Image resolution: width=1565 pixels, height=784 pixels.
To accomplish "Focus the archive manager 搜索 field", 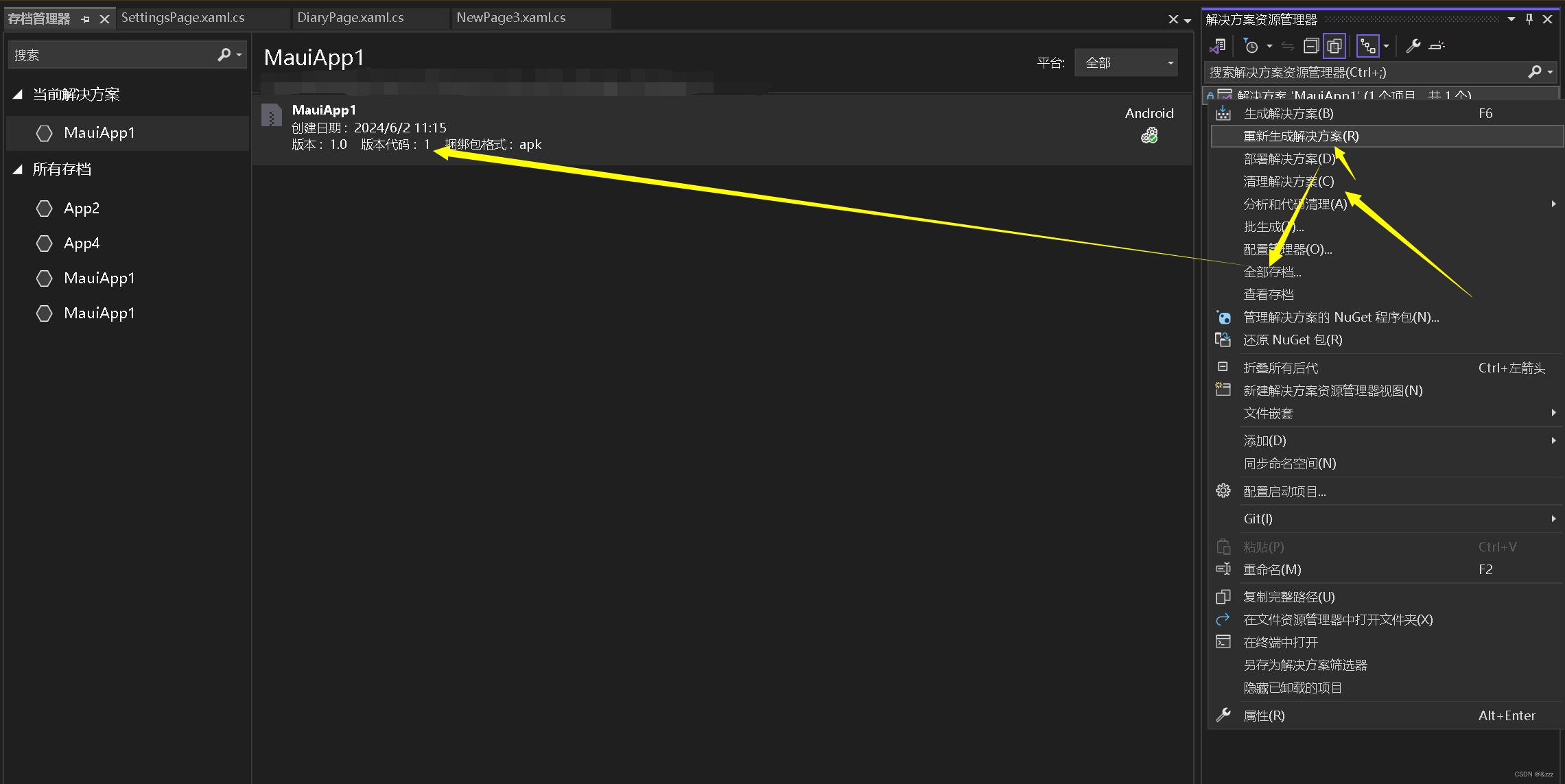I will coord(112,55).
